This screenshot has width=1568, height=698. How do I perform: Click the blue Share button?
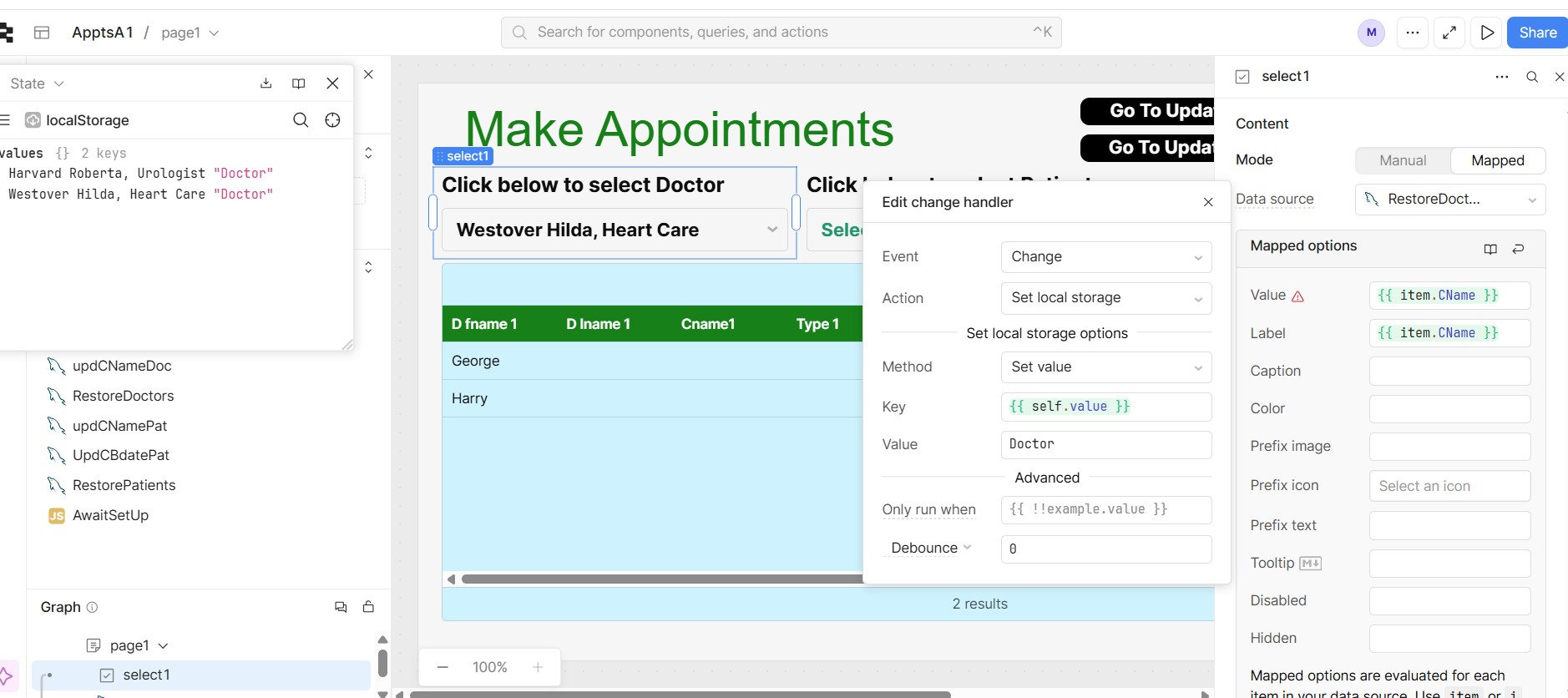1537,33
